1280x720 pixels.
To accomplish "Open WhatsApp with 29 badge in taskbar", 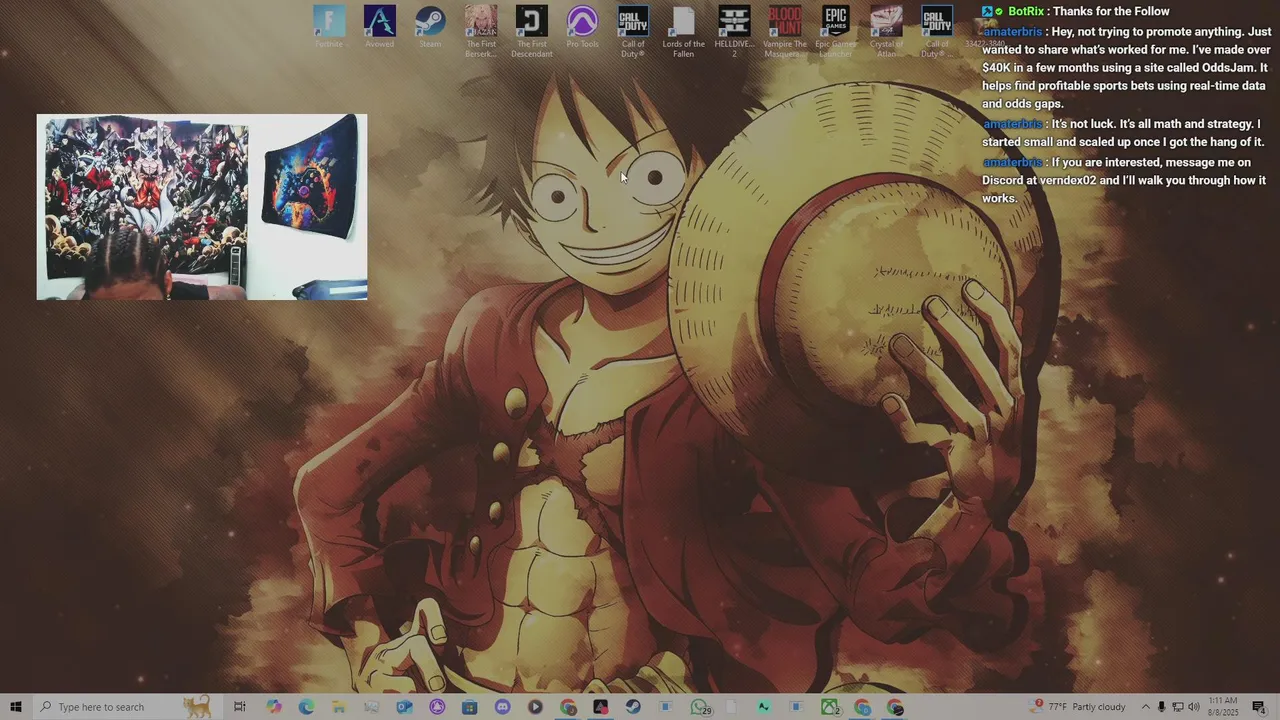I will pyautogui.click(x=700, y=707).
